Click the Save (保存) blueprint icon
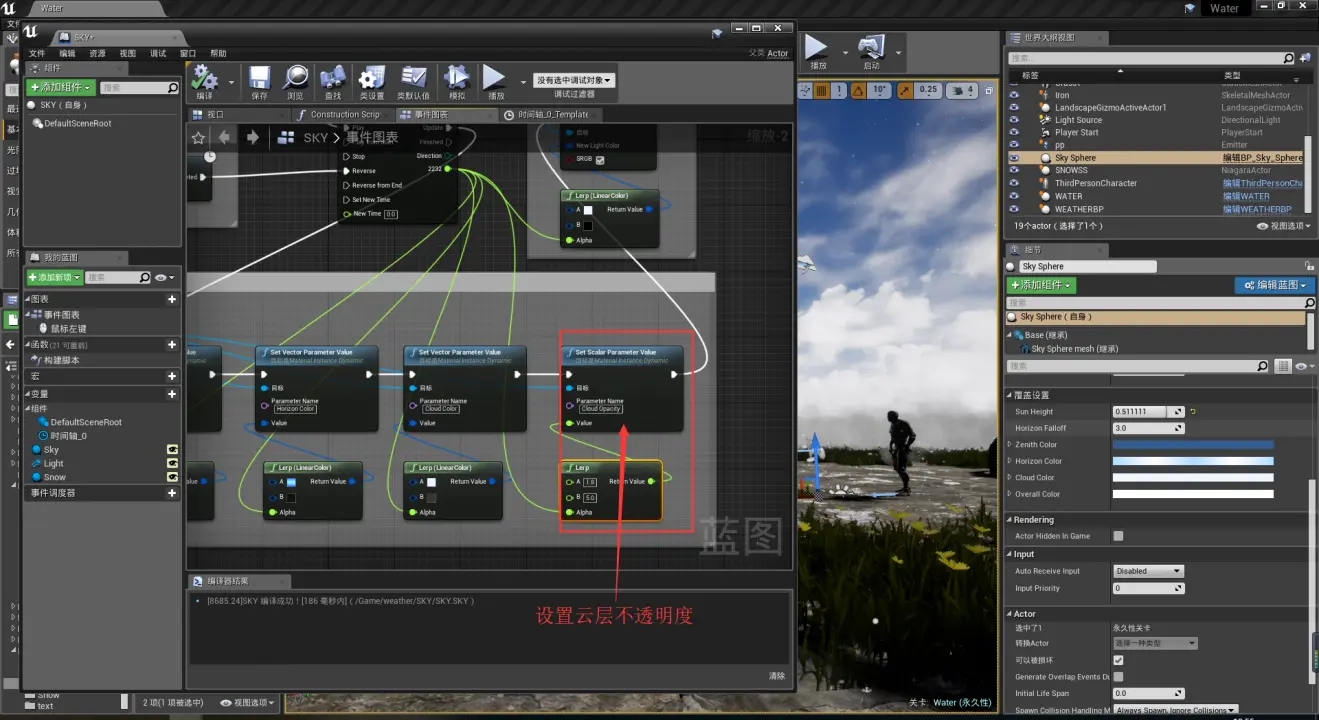This screenshot has height=720, width=1319. (259, 79)
